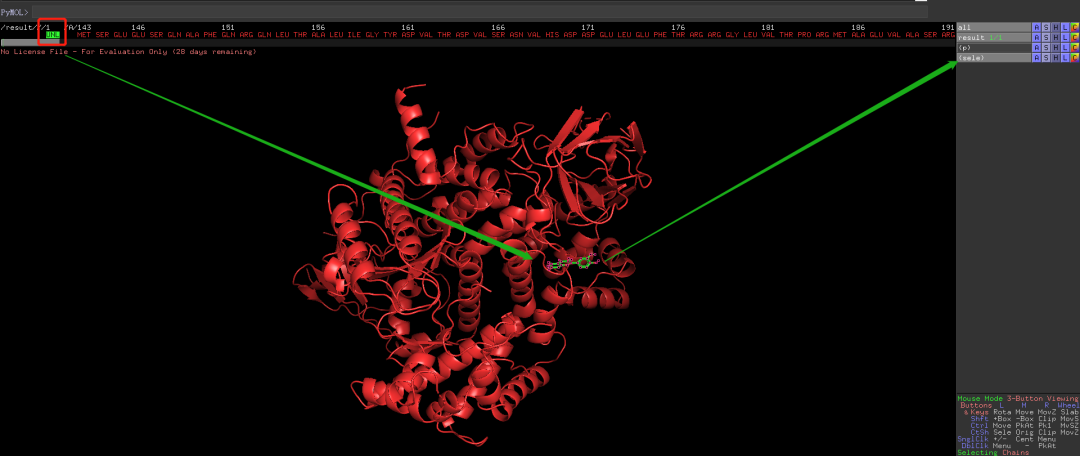The height and width of the screenshot is (456, 1080).
Task: Select residue VAL under number 181
Action: pyautogui.click(x=768, y=34)
